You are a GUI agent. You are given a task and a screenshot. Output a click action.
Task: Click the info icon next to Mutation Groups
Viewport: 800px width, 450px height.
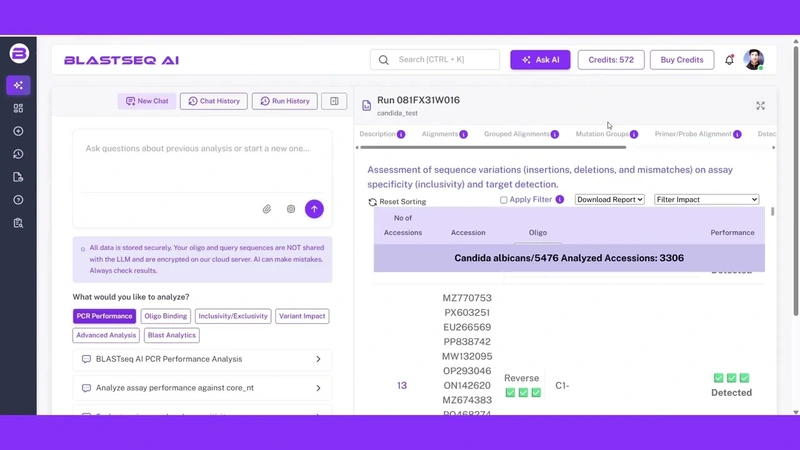634,134
